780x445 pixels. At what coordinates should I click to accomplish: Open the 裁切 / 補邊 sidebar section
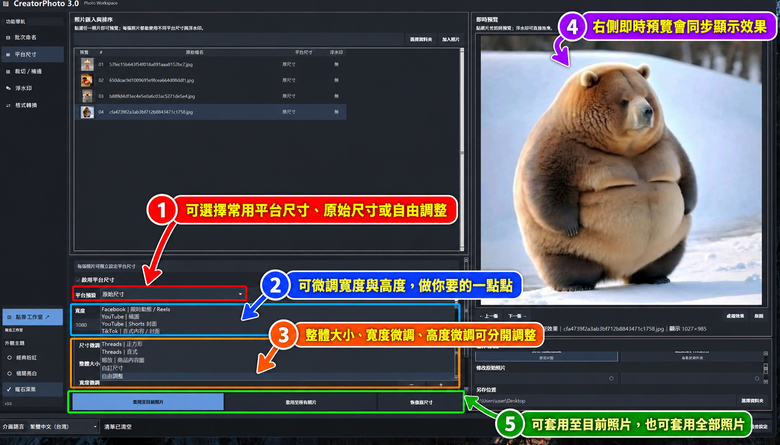[32, 71]
